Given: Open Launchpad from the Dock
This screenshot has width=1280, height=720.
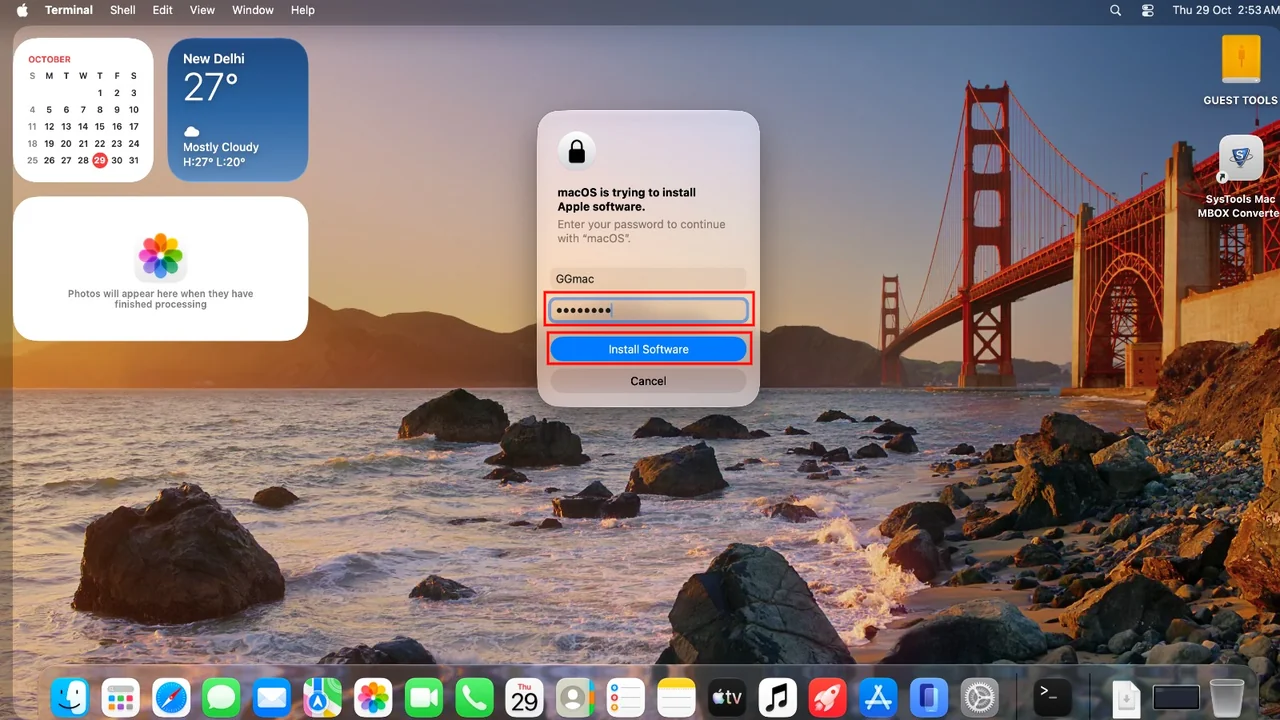Looking at the screenshot, I should tap(121, 697).
